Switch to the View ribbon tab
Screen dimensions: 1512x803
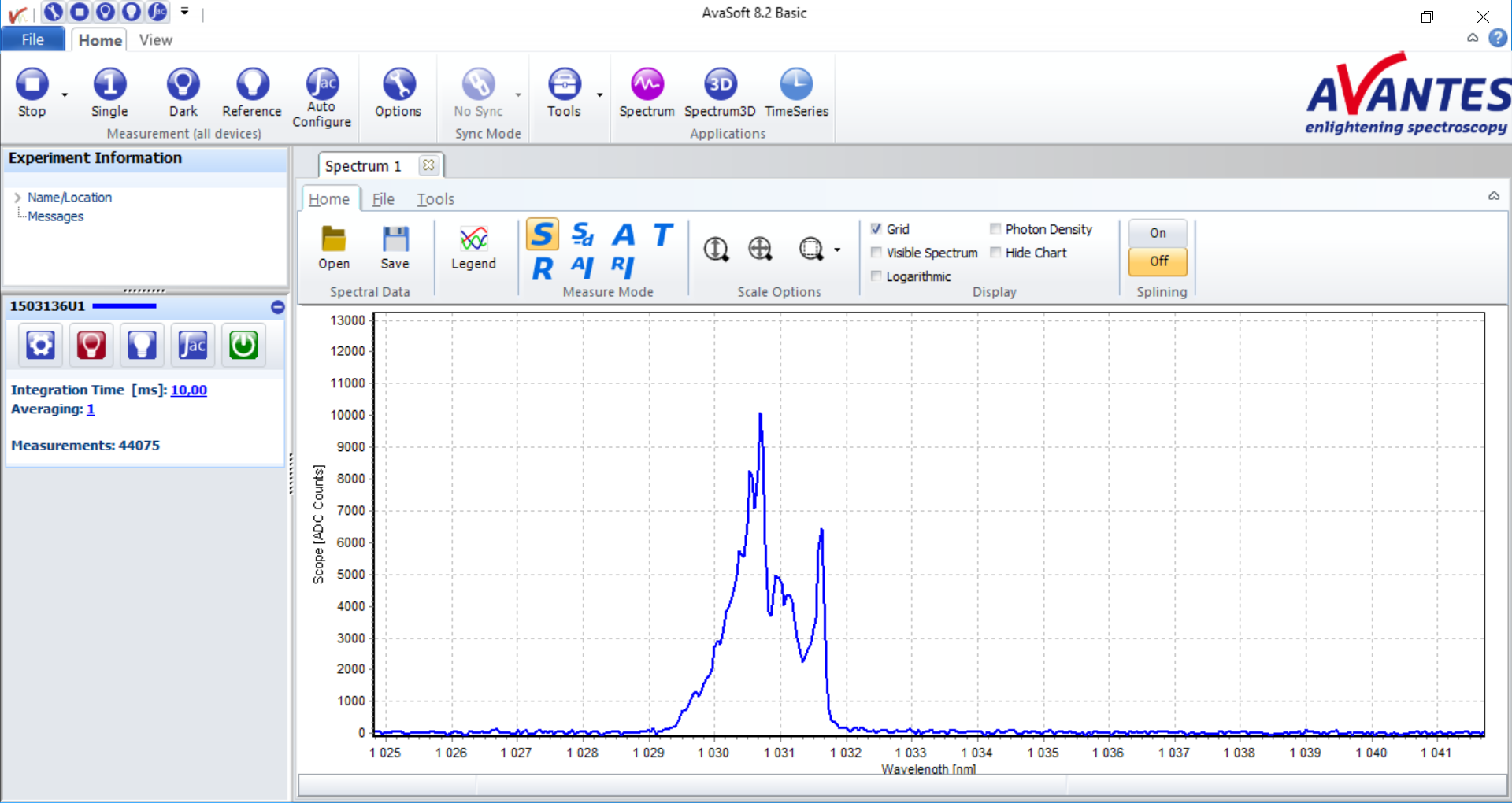[155, 40]
